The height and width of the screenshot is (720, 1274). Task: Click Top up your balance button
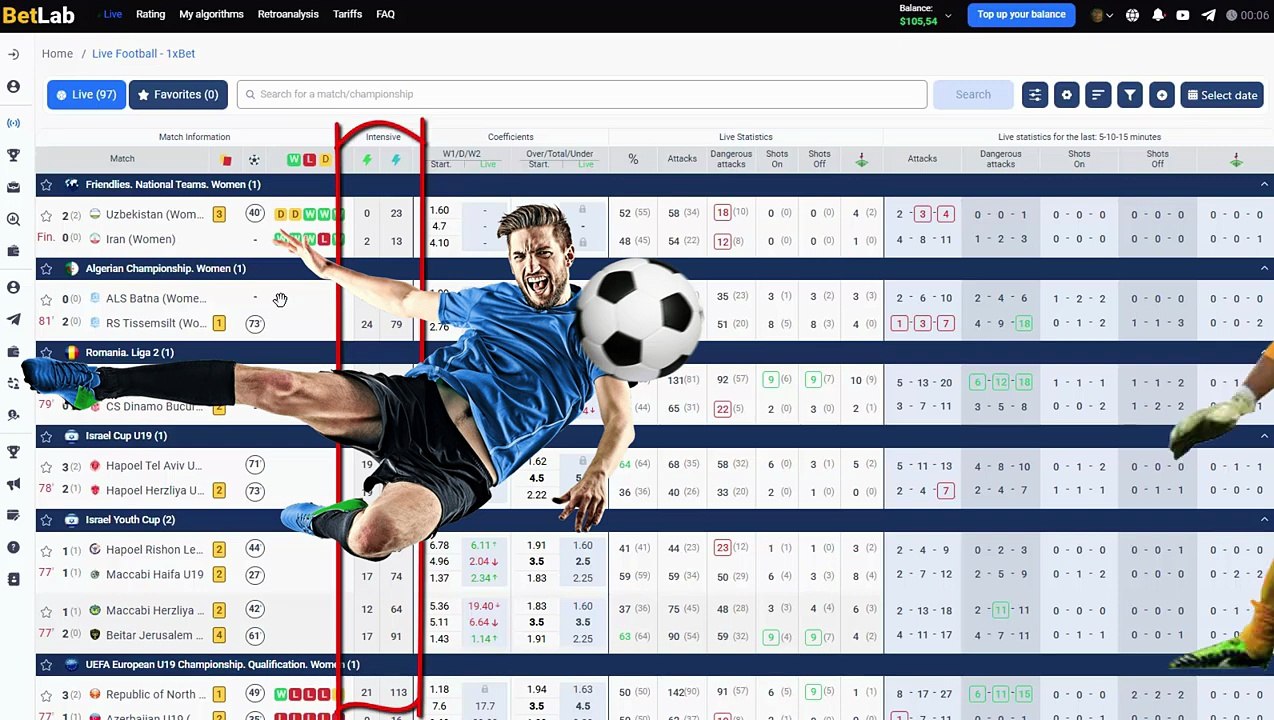(1021, 15)
